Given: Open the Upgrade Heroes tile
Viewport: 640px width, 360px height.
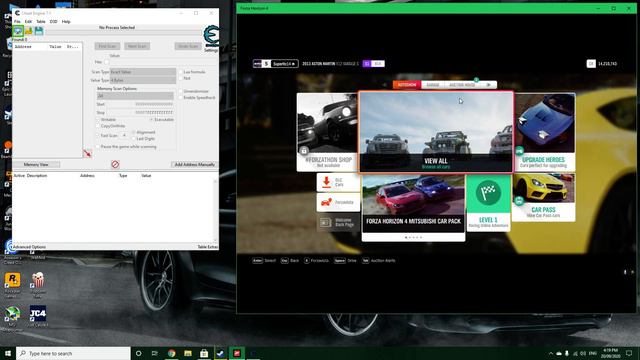Looking at the screenshot, I should (x=544, y=132).
